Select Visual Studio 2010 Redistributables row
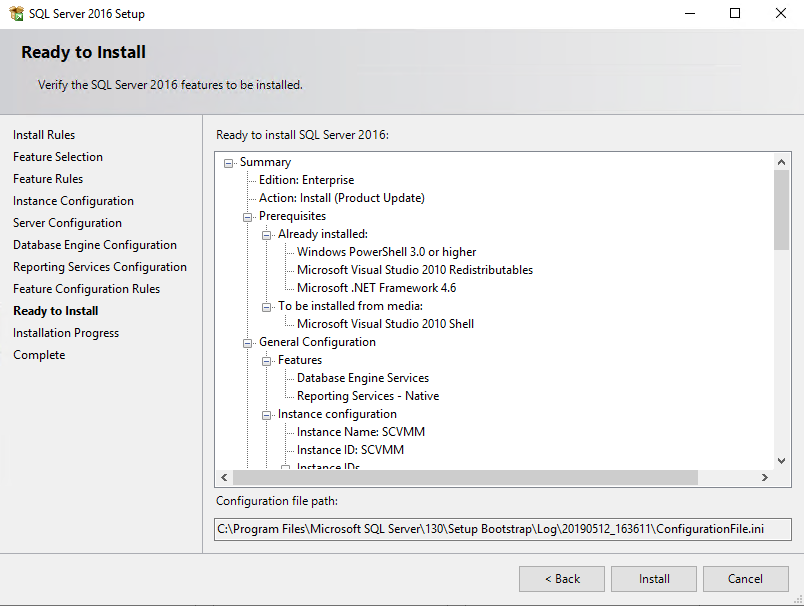The image size is (804, 606). click(415, 270)
